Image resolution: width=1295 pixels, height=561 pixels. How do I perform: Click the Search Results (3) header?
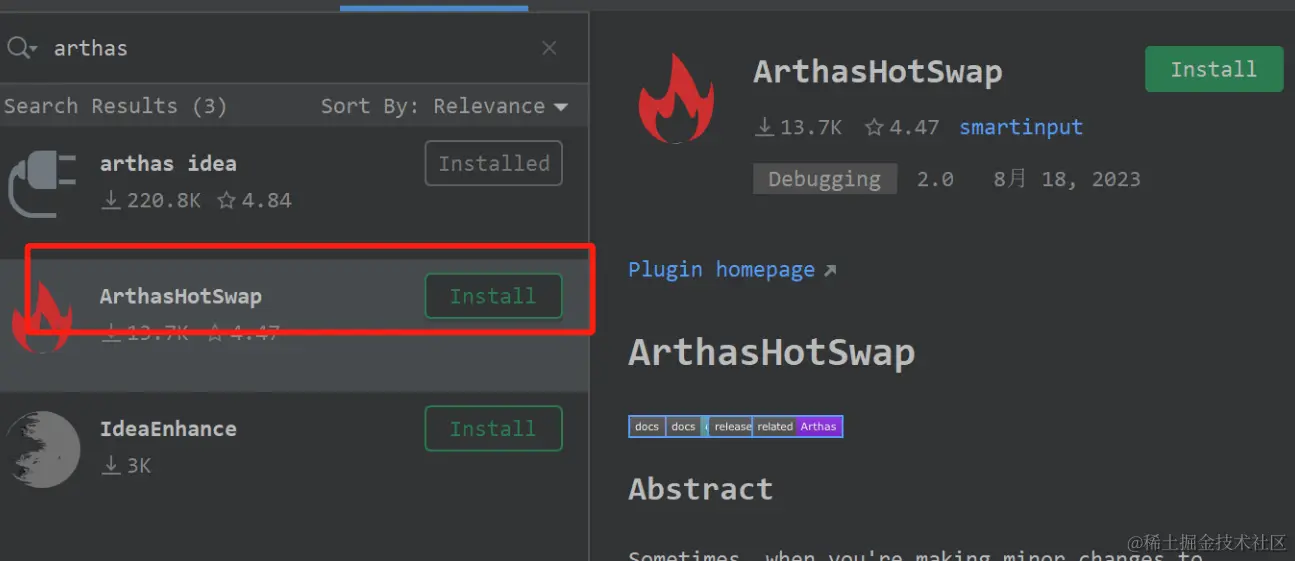click(116, 106)
